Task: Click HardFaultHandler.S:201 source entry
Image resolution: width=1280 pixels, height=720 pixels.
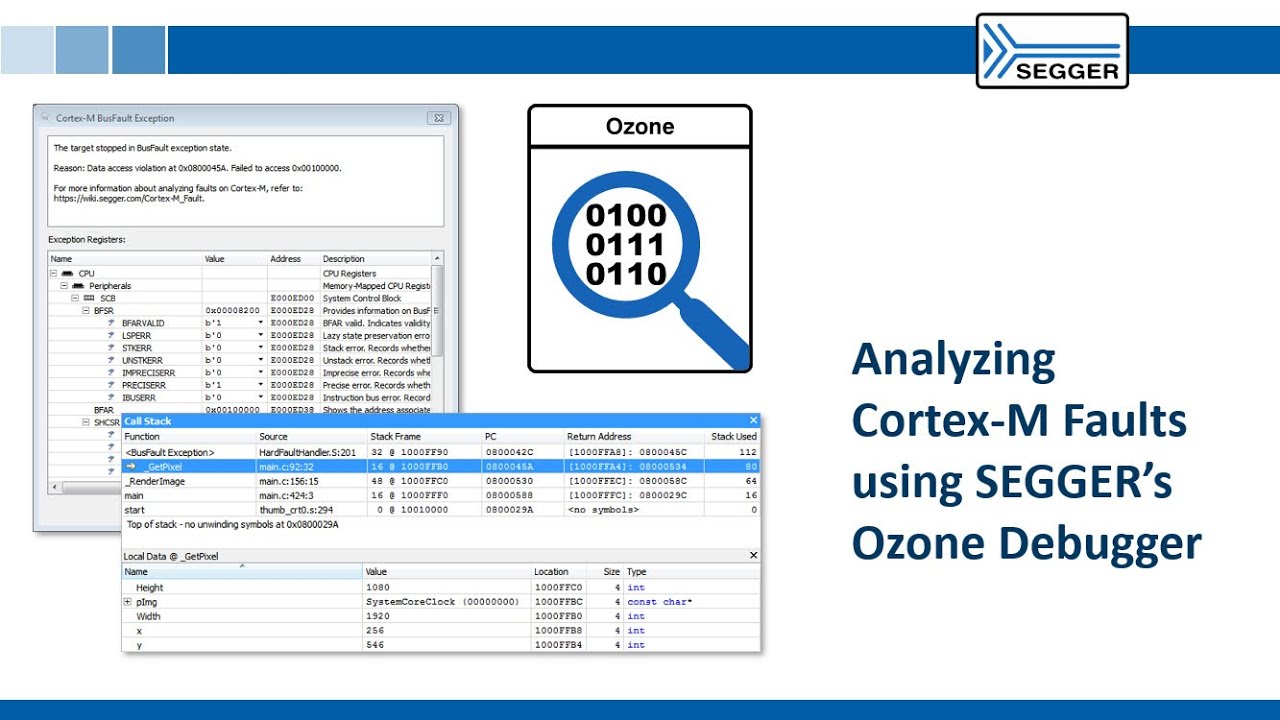Action: [307, 452]
